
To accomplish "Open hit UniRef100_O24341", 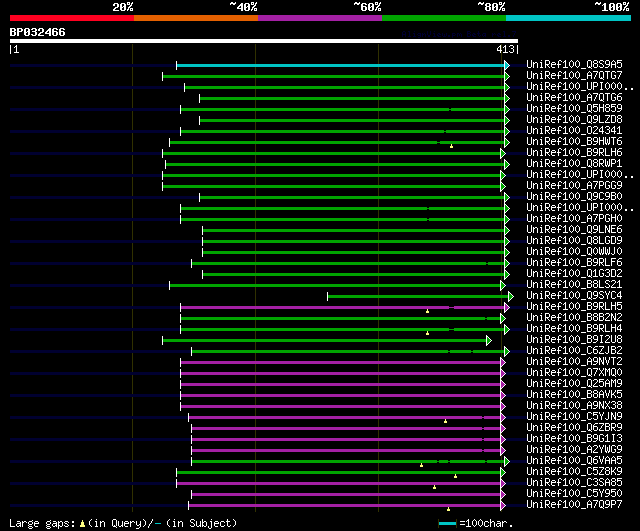I will [574, 131].
